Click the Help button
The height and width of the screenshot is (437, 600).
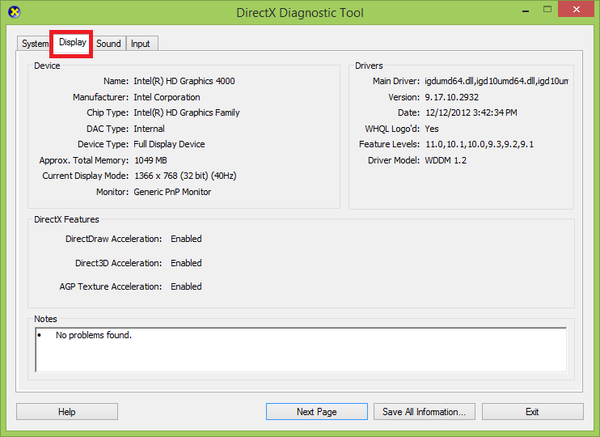tap(67, 412)
